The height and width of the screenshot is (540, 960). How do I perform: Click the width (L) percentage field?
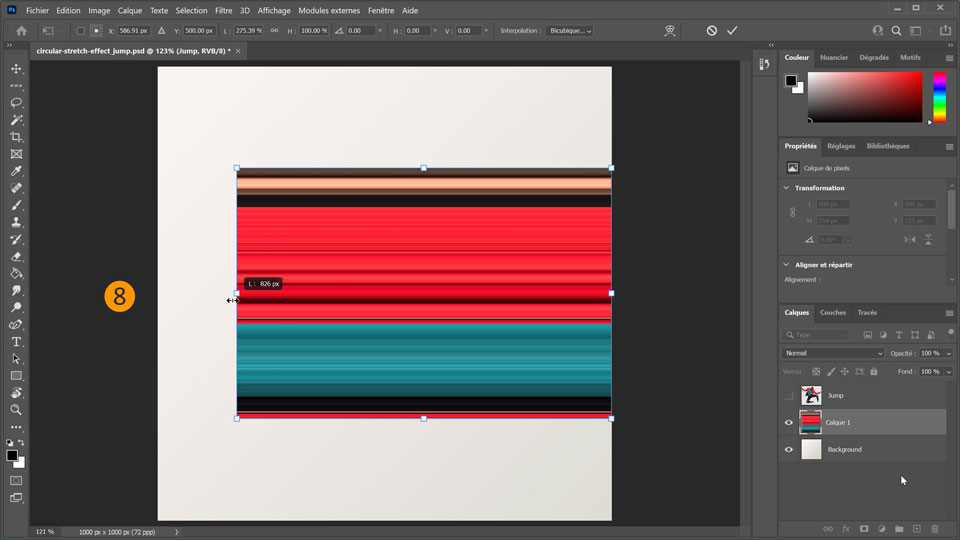pyautogui.click(x=247, y=31)
